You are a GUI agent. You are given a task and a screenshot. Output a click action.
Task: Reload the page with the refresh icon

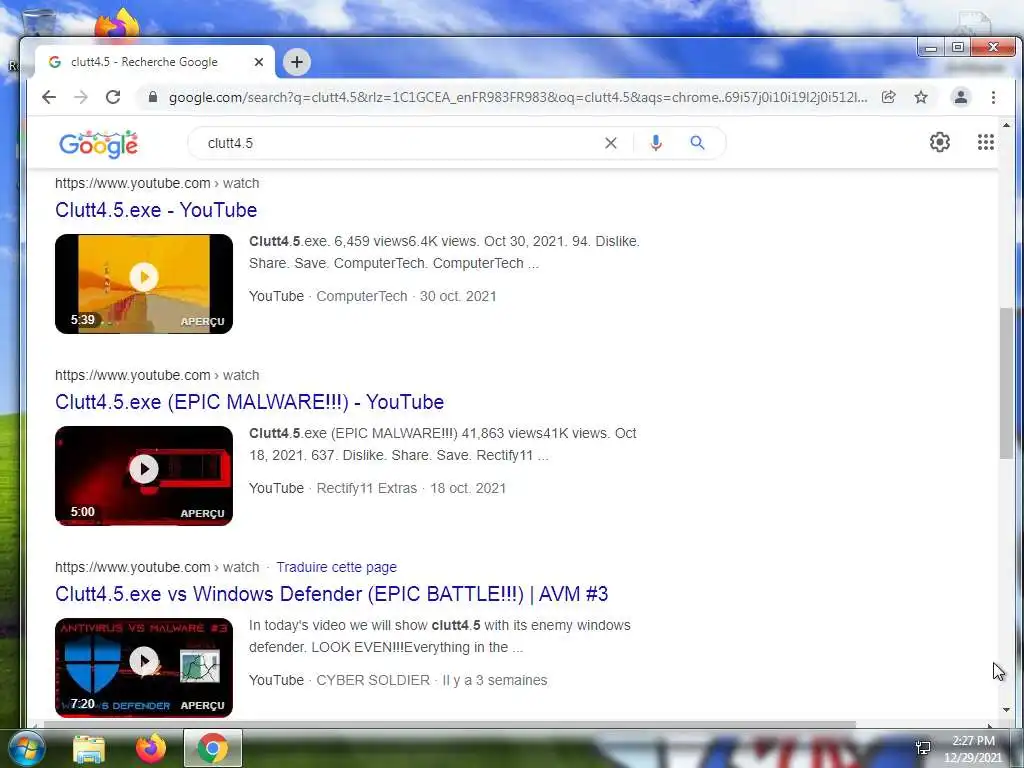tap(113, 97)
